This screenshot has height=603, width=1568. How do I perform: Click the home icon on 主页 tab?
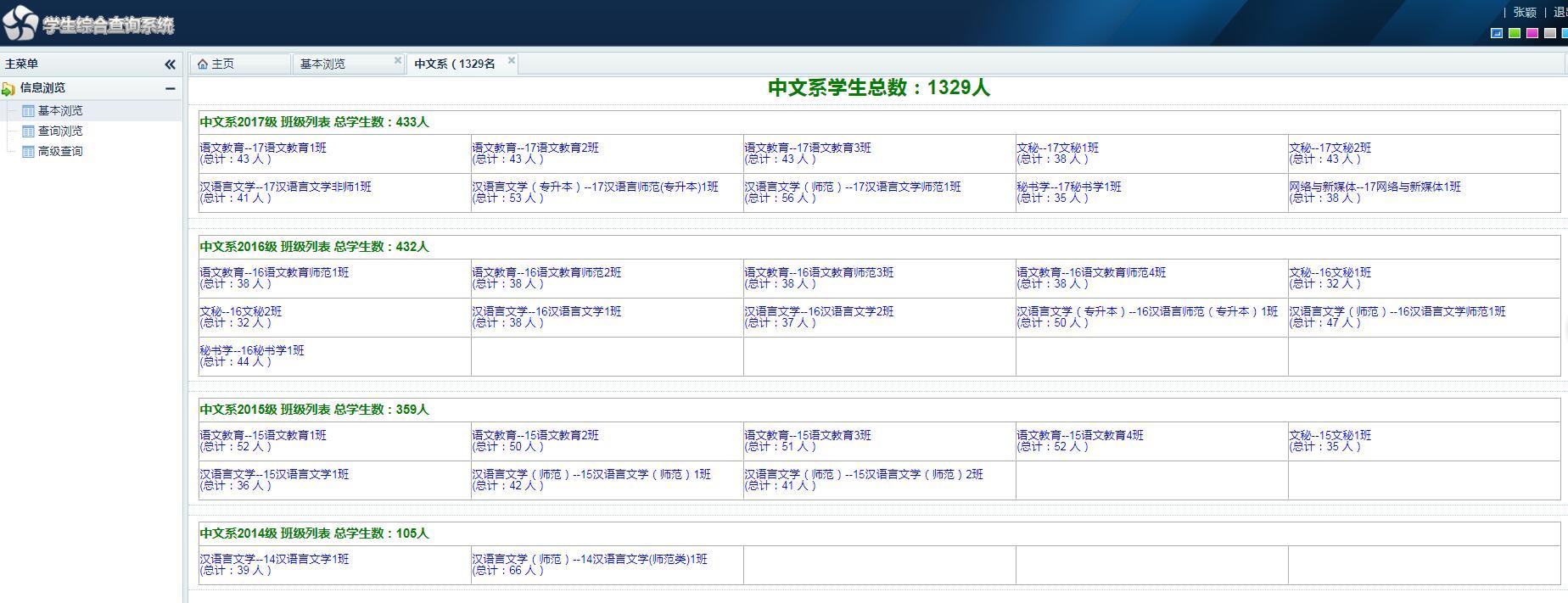click(202, 64)
